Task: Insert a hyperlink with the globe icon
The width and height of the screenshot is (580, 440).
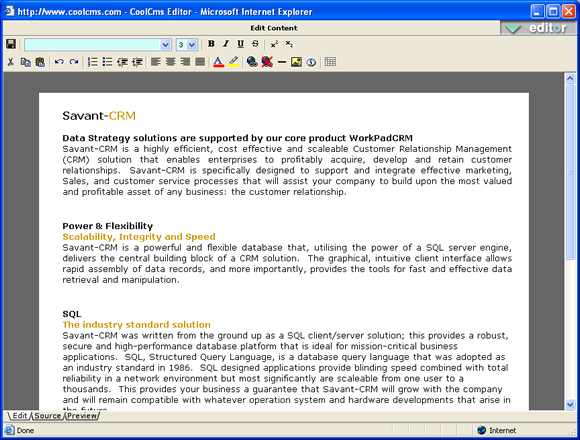Action: 252,62
